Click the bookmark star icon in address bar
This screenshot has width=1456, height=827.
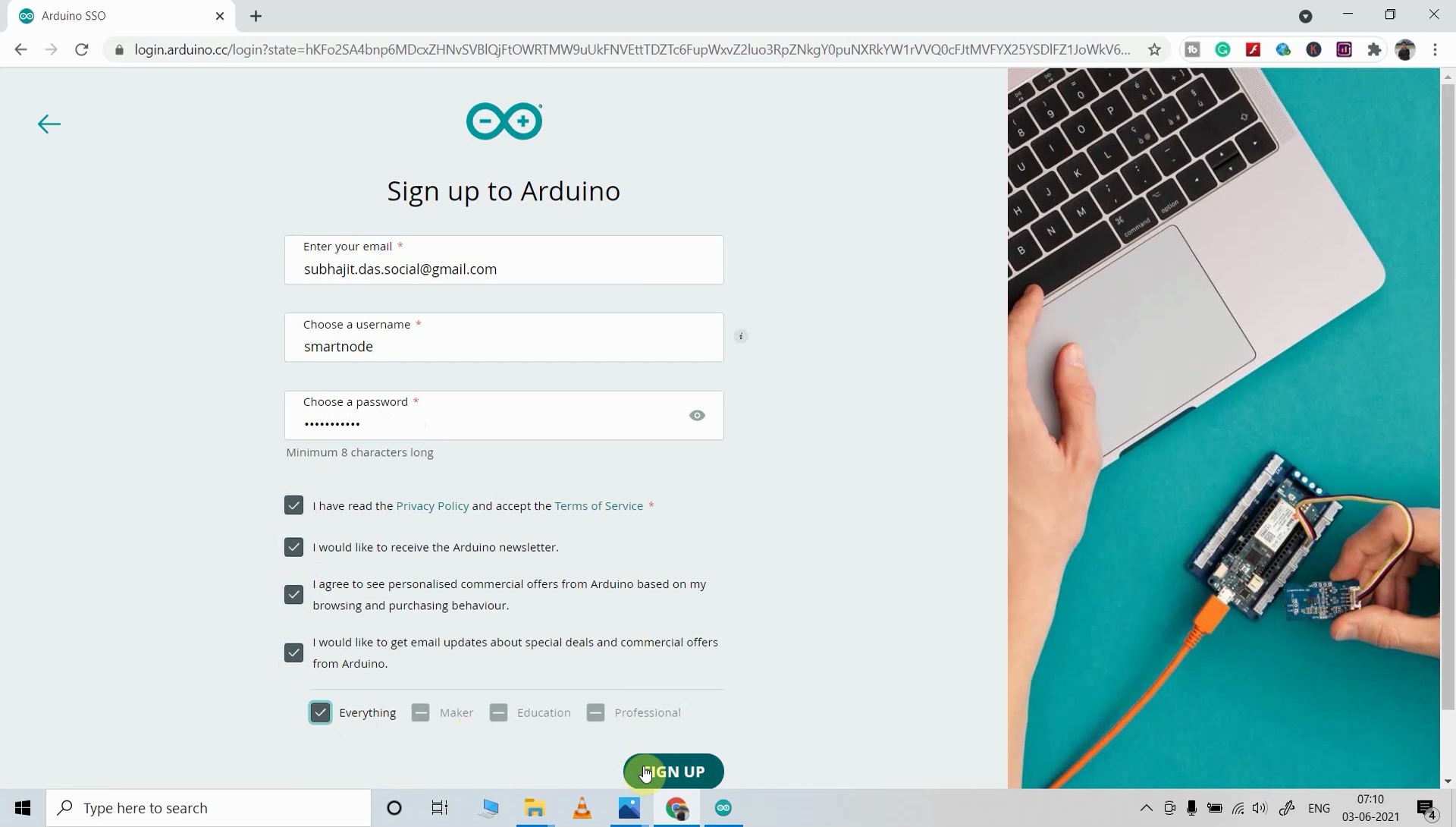pyautogui.click(x=1153, y=49)
